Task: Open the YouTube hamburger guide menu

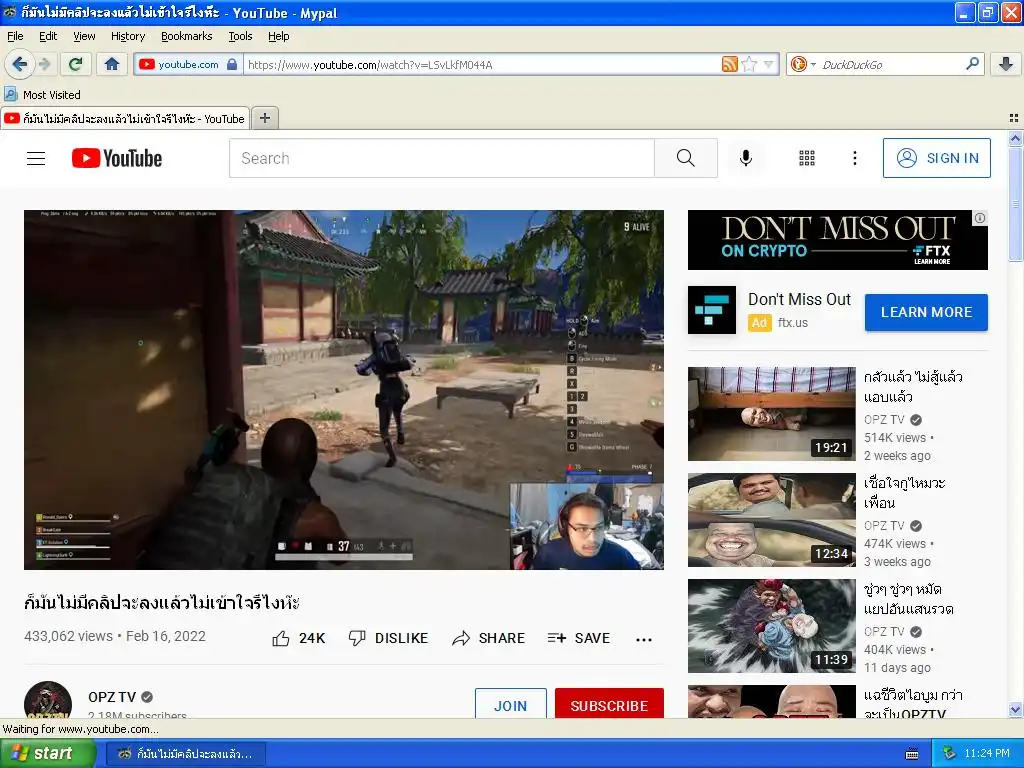Action: [x=36, y=158]
